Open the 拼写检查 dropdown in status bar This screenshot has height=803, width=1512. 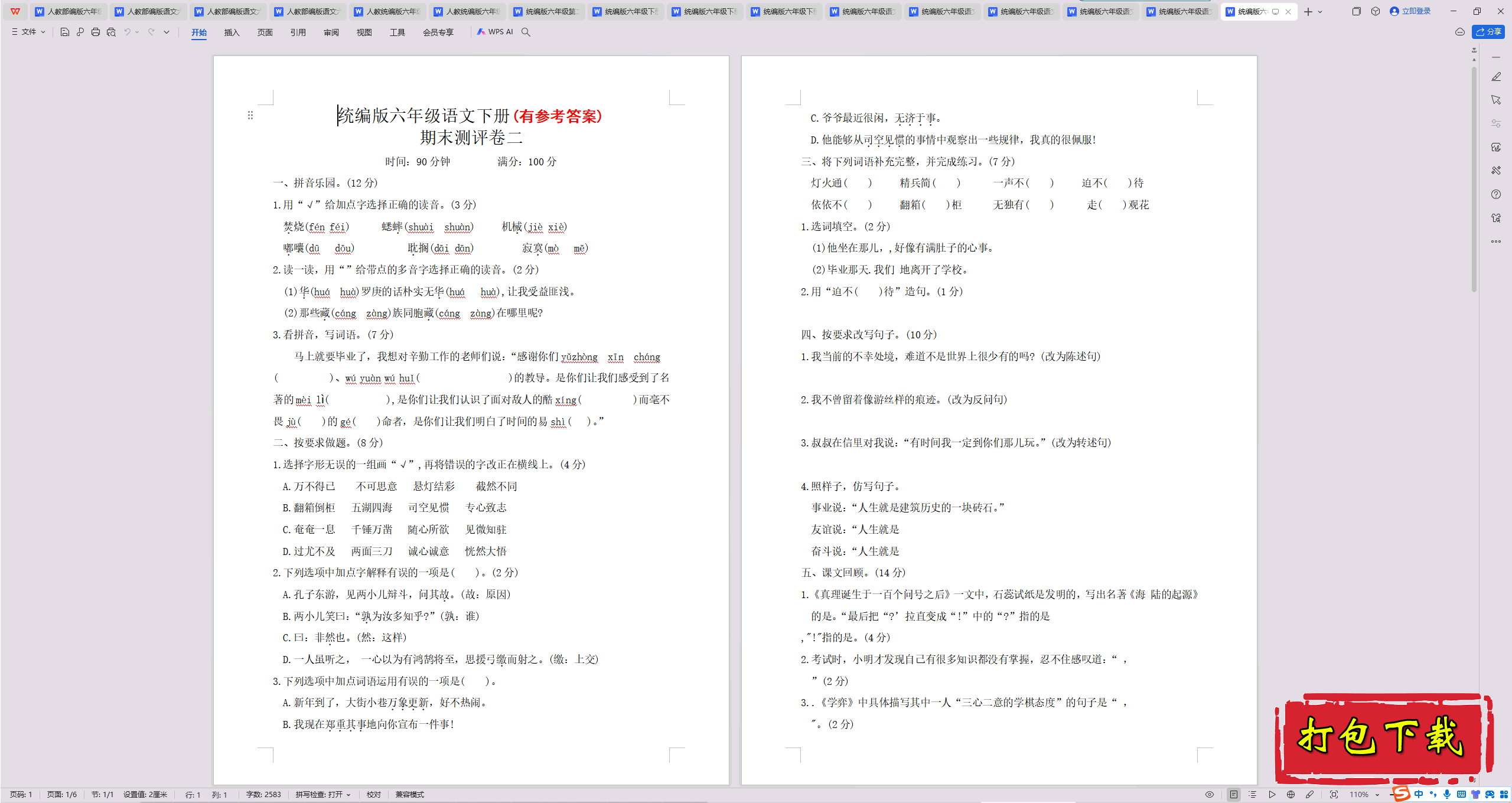click(324, 795)
